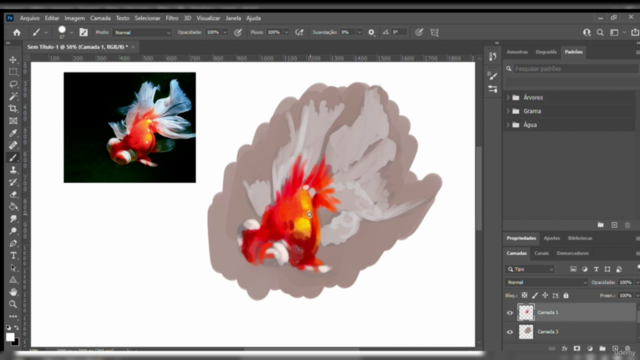Image resolution: width=640 pixels, height=360 pixels.
Task: Add layer mask button
Action: click(x=577, y=349)
